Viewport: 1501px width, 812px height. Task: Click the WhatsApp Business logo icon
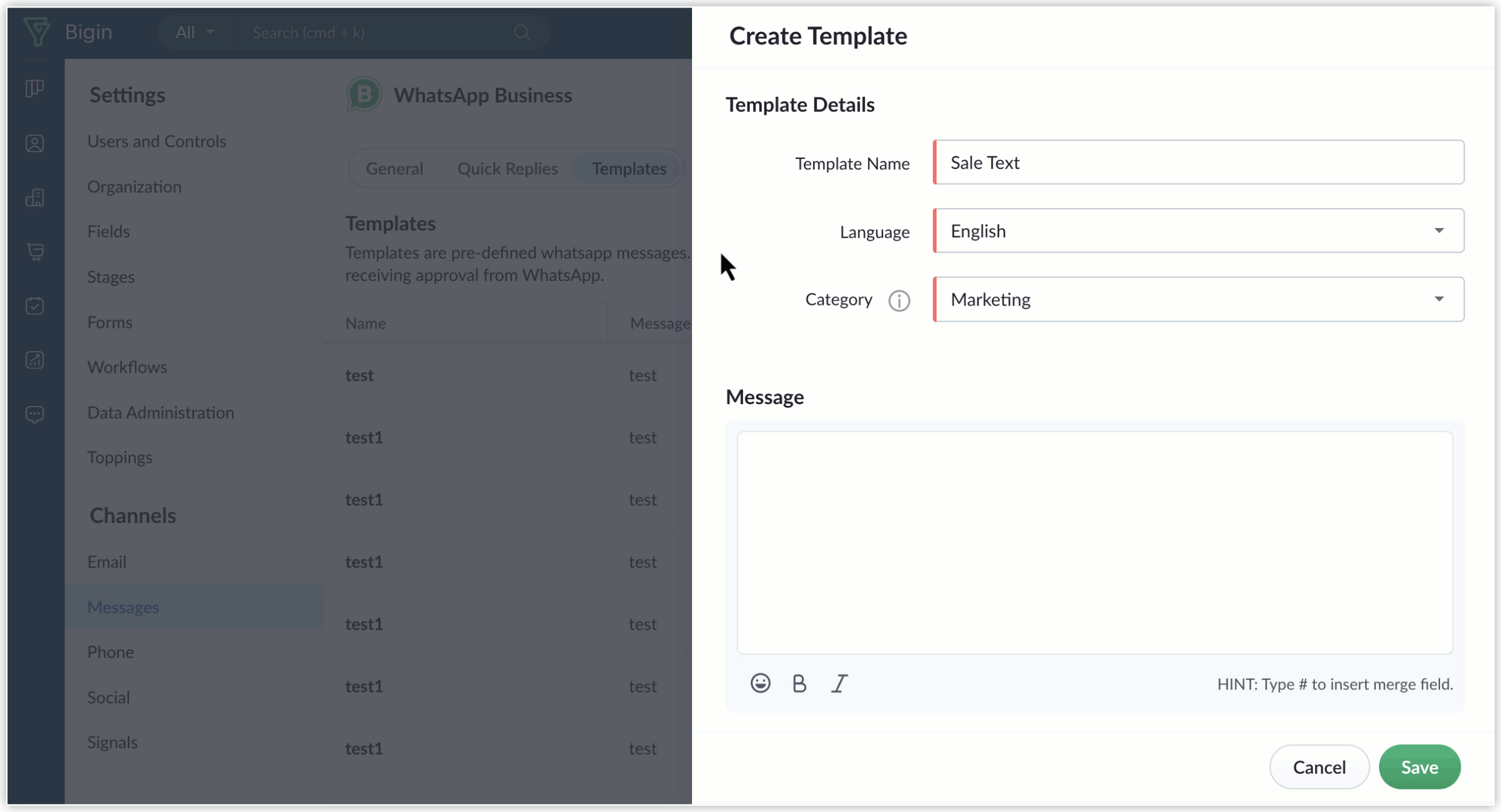pos(364,95)
